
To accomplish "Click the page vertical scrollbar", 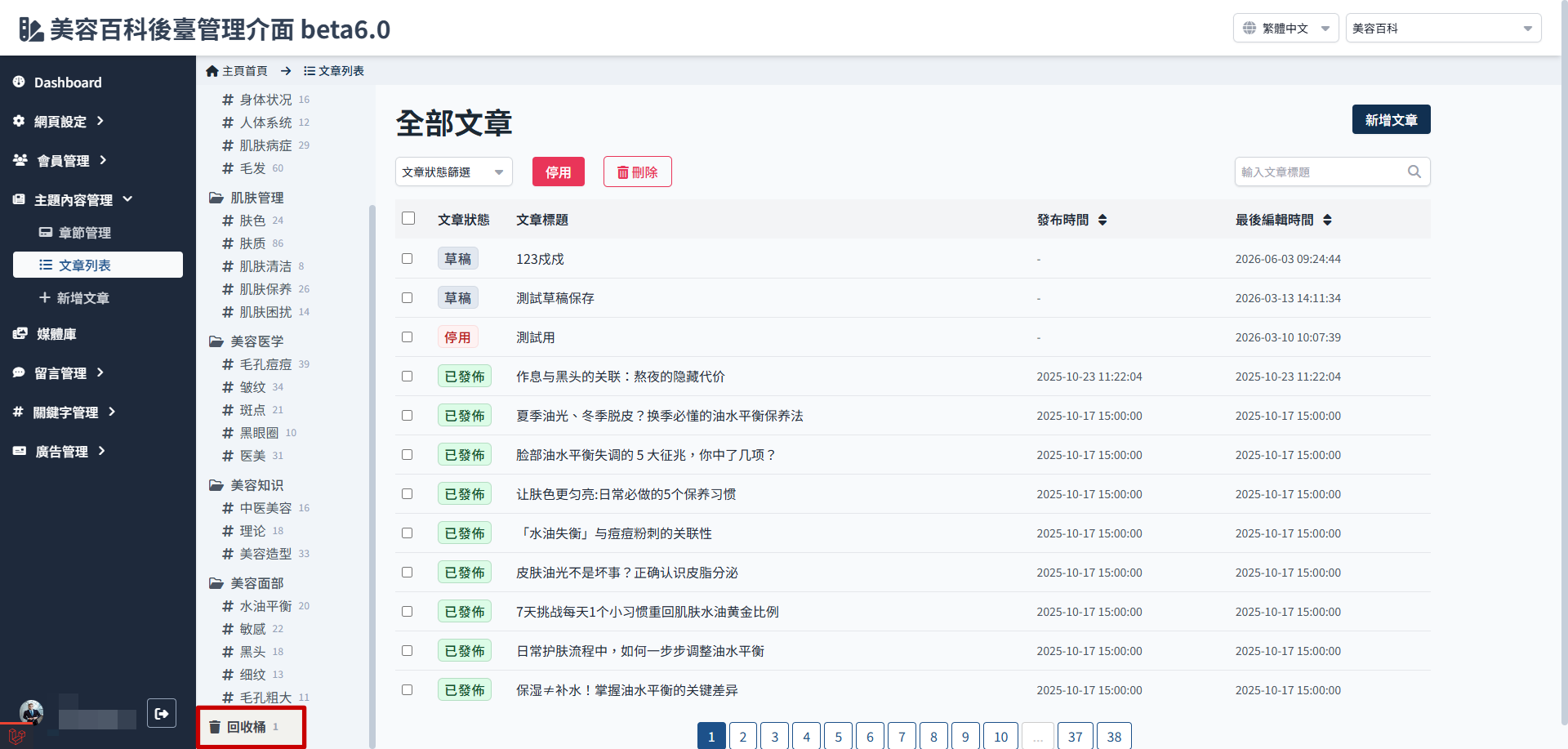I will (1564, 363).
